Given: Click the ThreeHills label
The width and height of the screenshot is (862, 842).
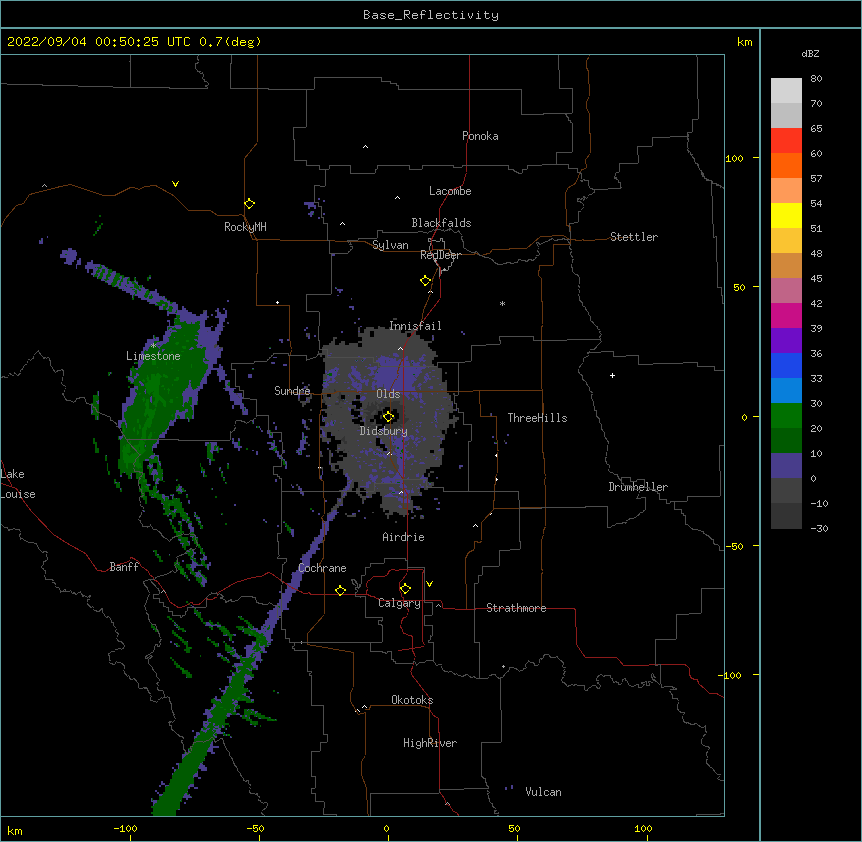Looking at the screenshot, I should 537,418.
